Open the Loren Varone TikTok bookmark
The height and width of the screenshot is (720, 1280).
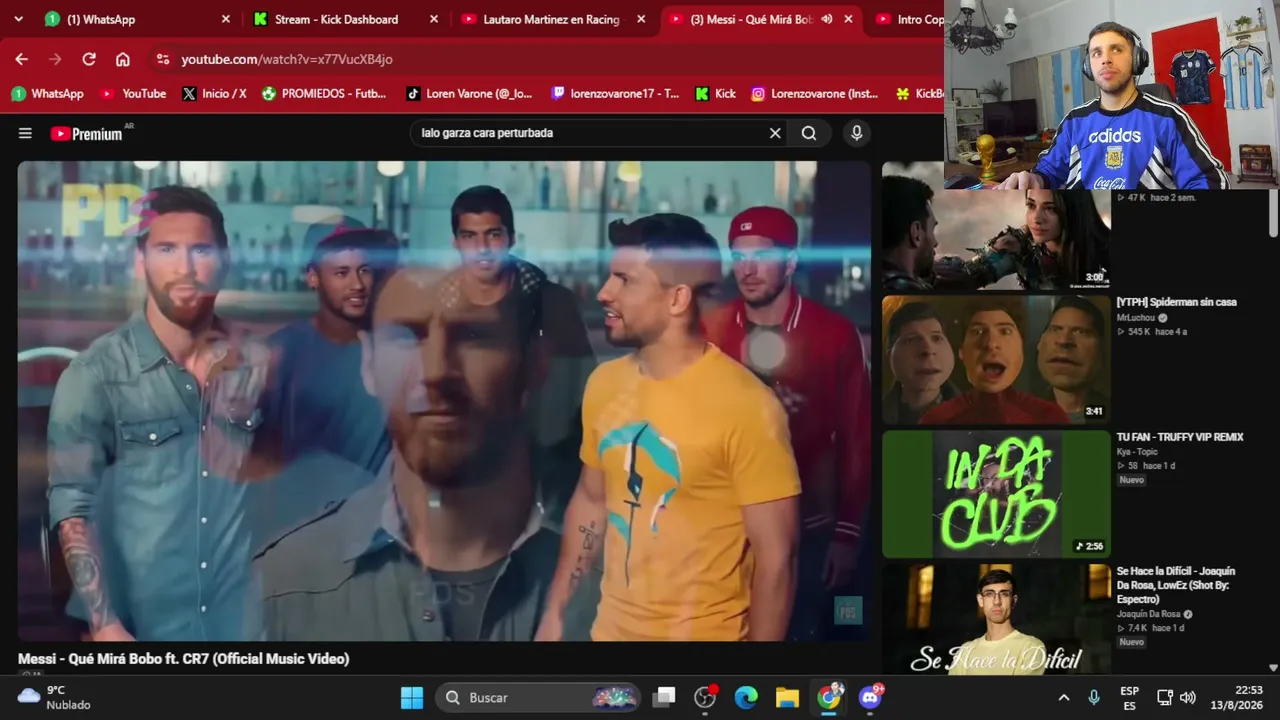point(469,93)
